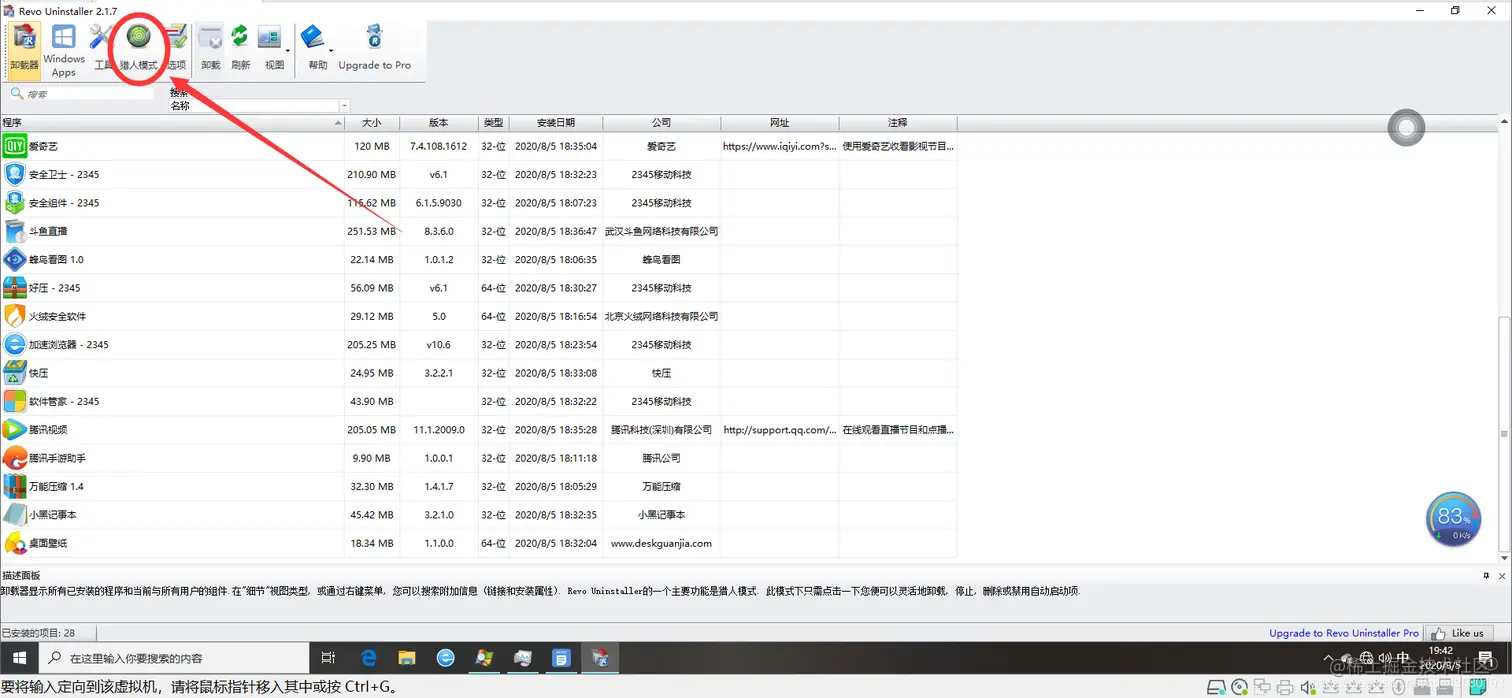The width and height of the screenshot is (1512, 698).
Task: Select 蜂鸟看图 1.0 program icon
Action: [x=14, y=259]
